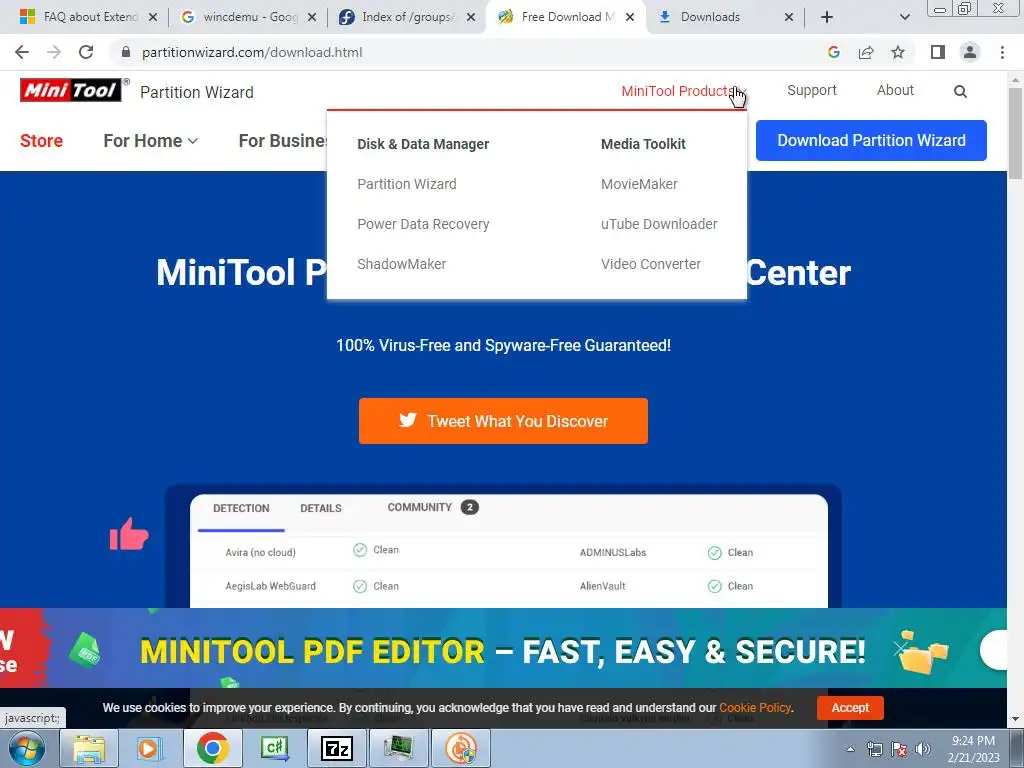Click the Google icon in address bar
The height and width of the screenshot is (768, 1024).
click(x=833, y=52)
